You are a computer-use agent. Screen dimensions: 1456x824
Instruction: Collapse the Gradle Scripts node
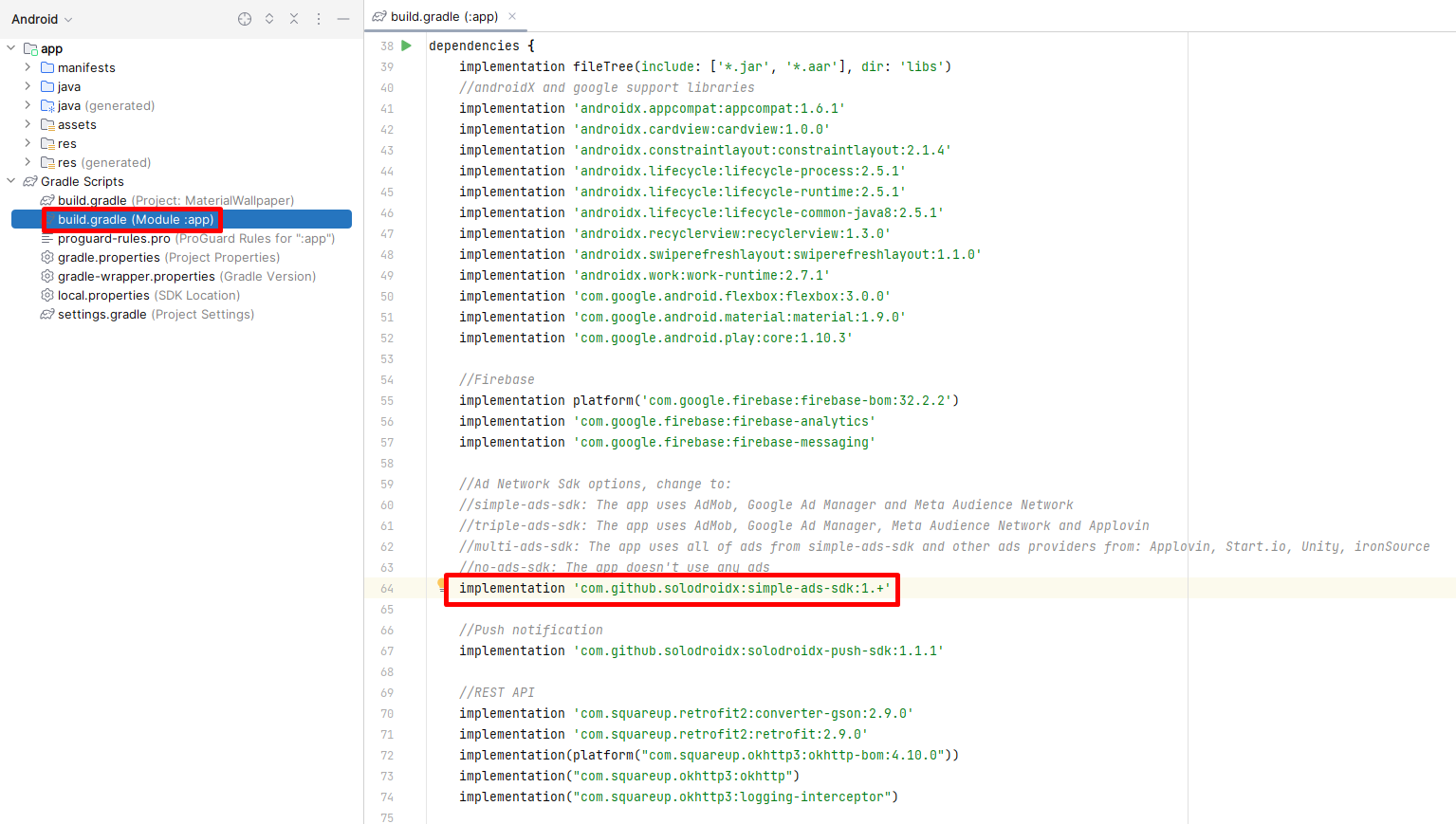point(11,181)
